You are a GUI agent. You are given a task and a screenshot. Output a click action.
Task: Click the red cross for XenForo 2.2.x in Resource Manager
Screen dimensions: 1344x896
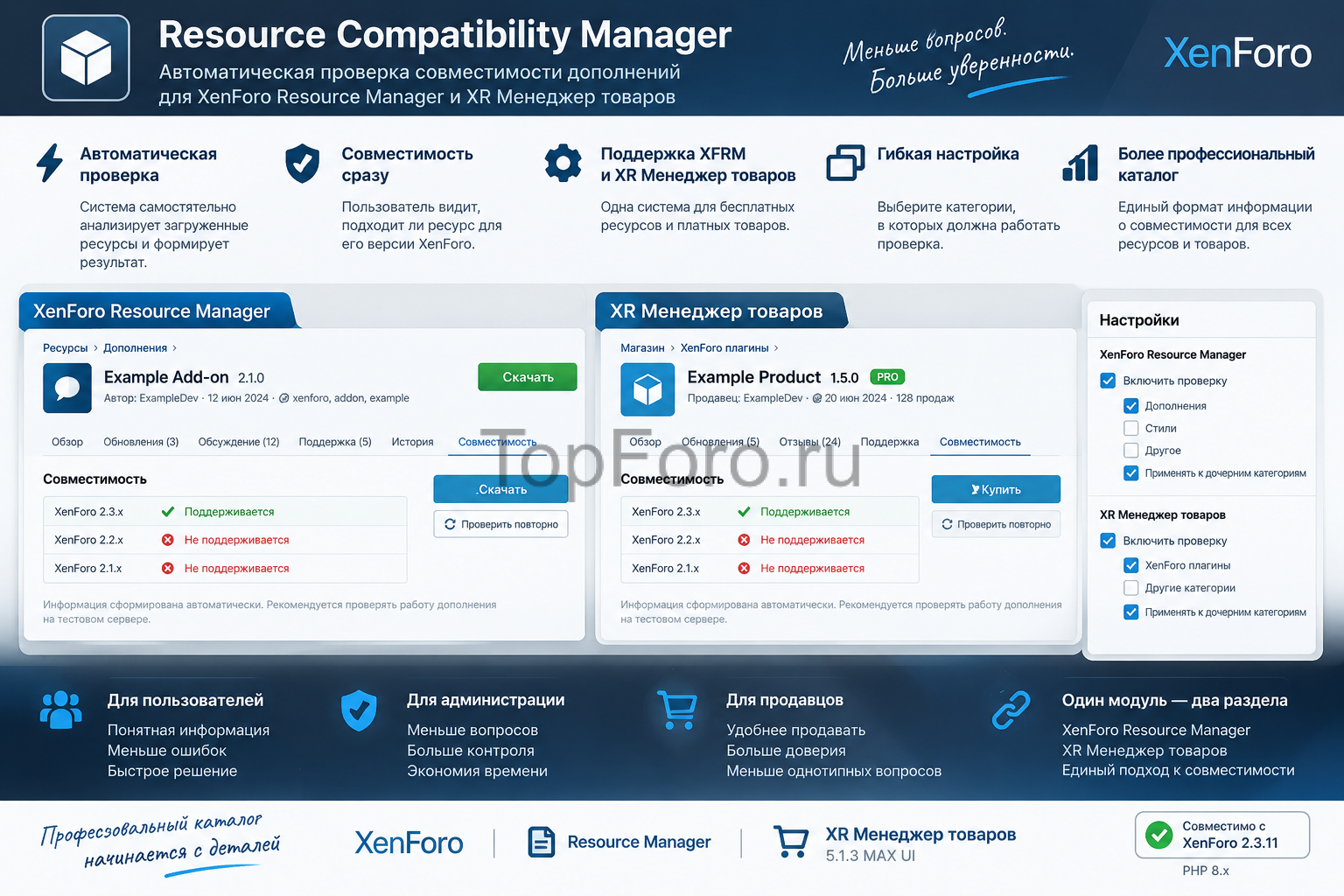click(x=168, y=540)
